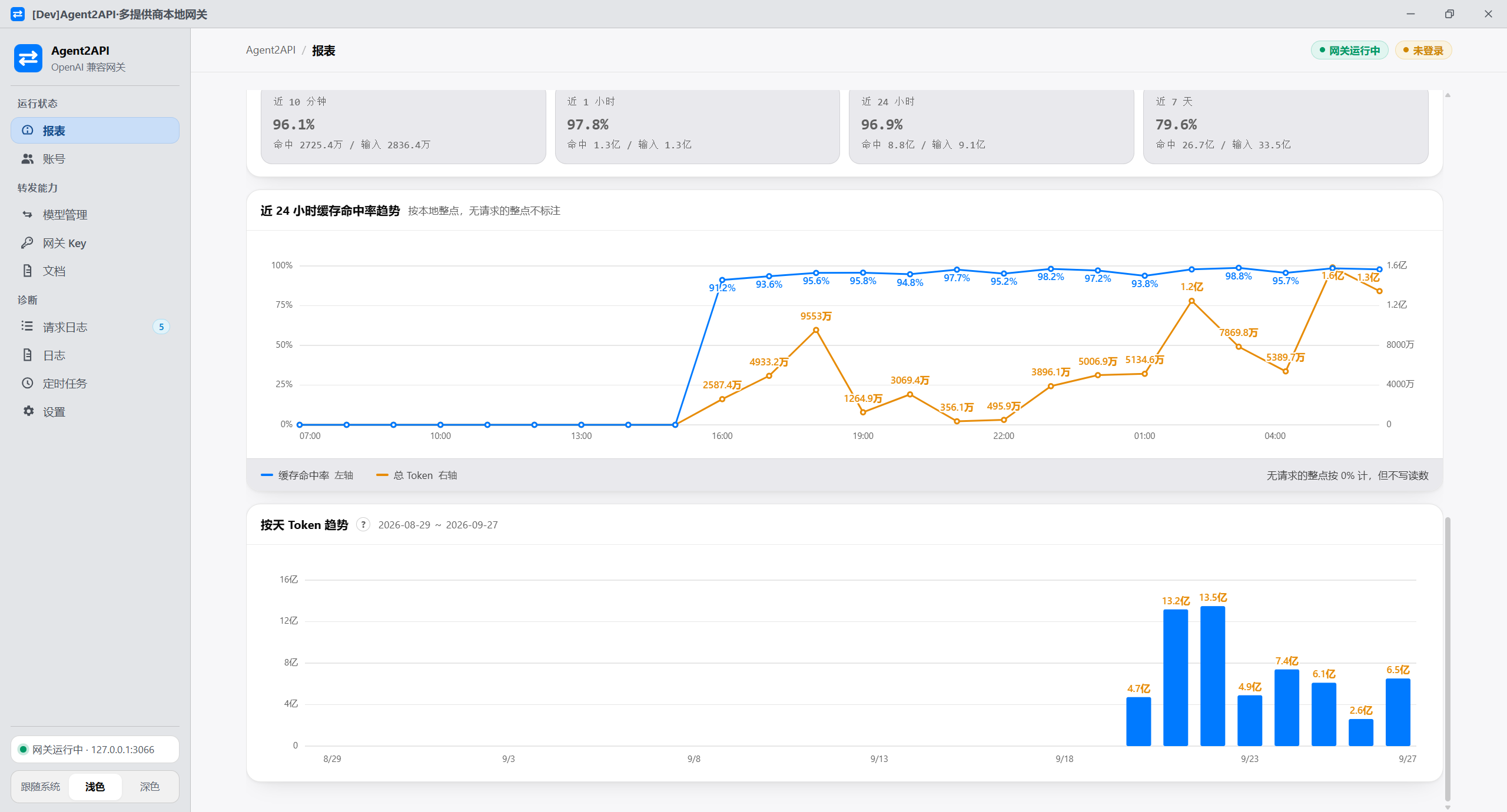Click the 请求日志 list icon
1507x812 pixels.
28,326
